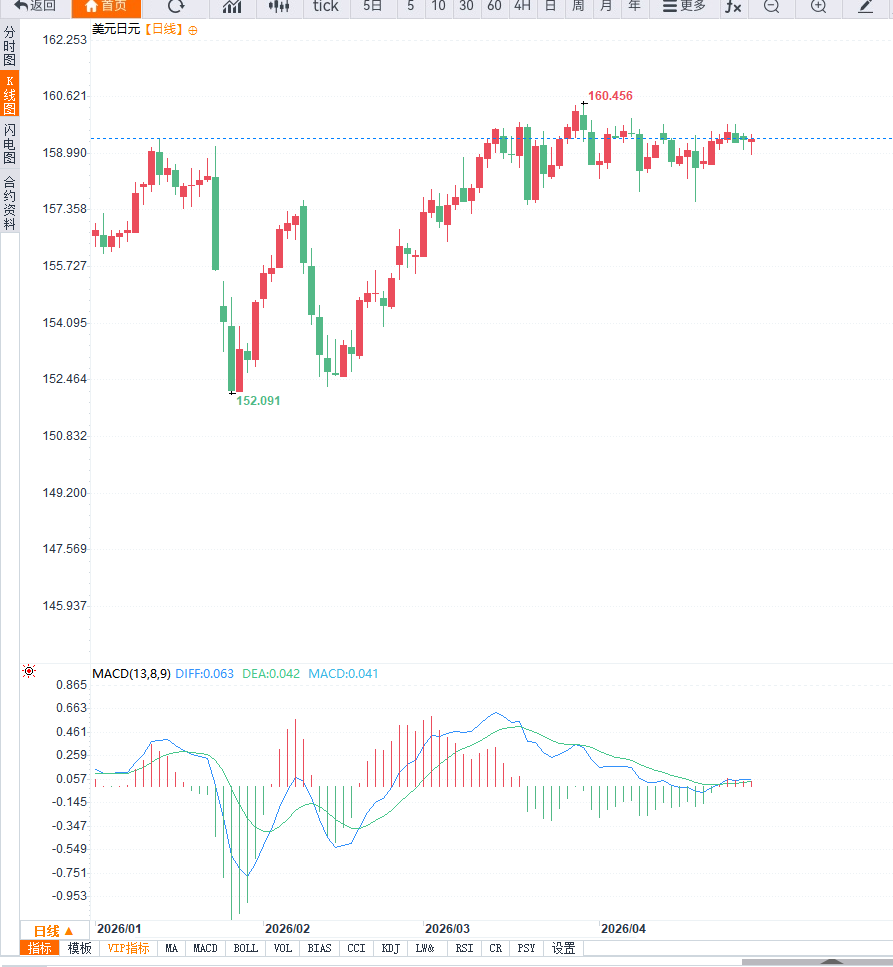Open the 日线 period selector
This screenshot has height=967, width=893.
coord(53,931)
